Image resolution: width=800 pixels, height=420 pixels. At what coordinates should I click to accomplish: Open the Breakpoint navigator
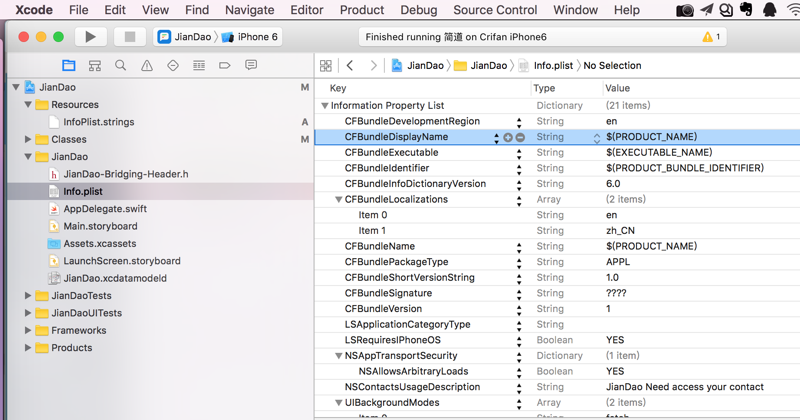click(x=224, y=65)
